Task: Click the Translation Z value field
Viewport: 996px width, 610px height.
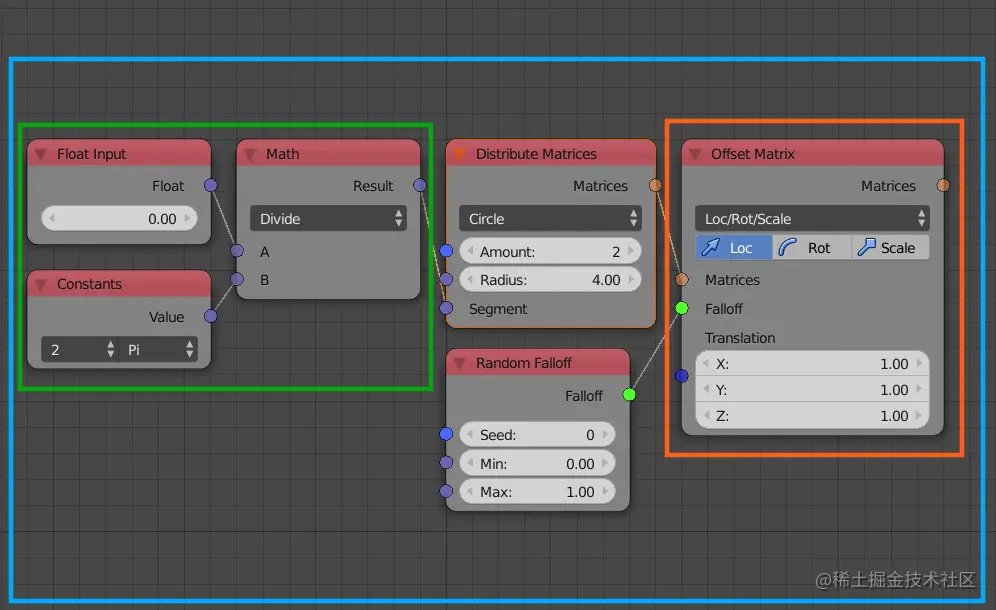Action: click(x=812, y=416)
